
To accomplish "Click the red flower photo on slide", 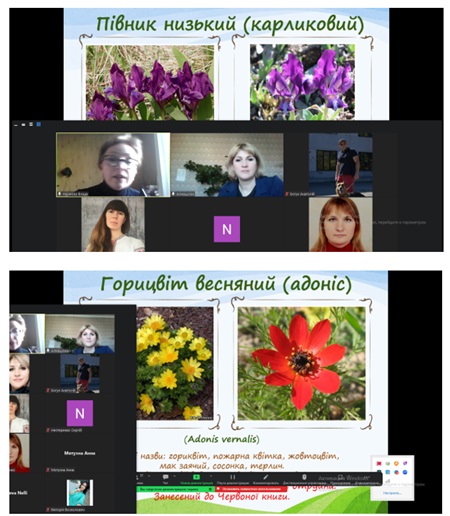I will [301, 363].
